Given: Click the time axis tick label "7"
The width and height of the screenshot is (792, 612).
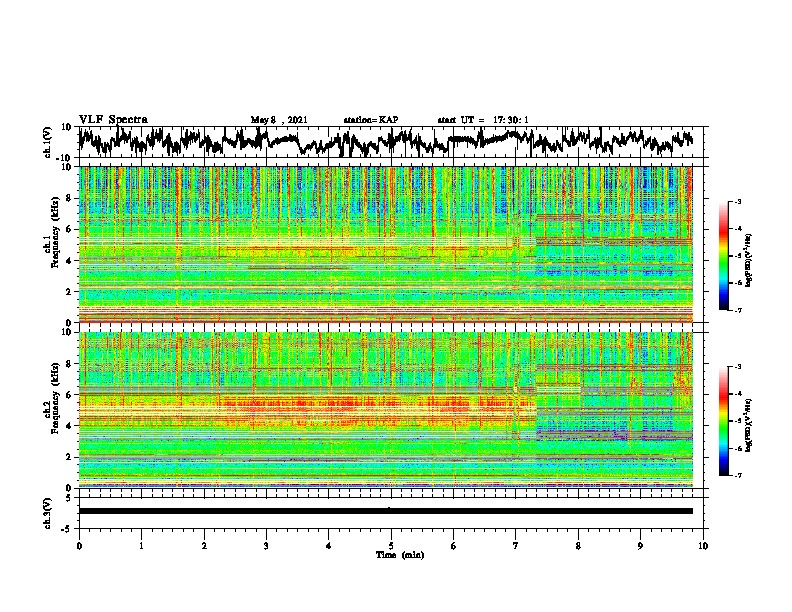Looking at the screenshot, I should point(516,546).
